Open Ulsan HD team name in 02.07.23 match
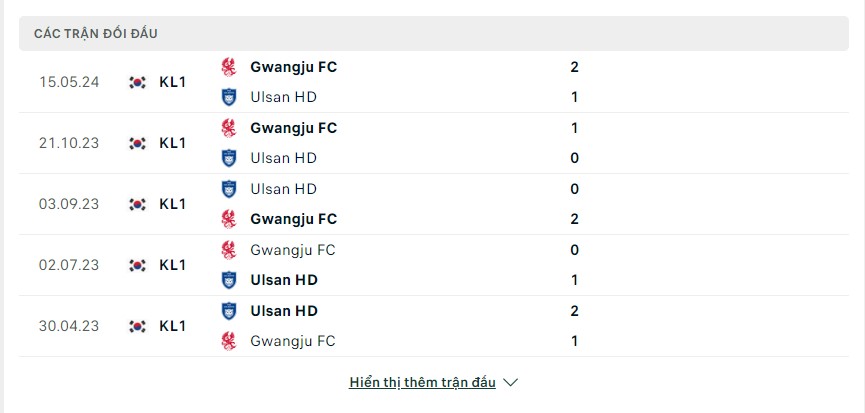This screenshot has width=865, height=413. [x=284, y=280]
